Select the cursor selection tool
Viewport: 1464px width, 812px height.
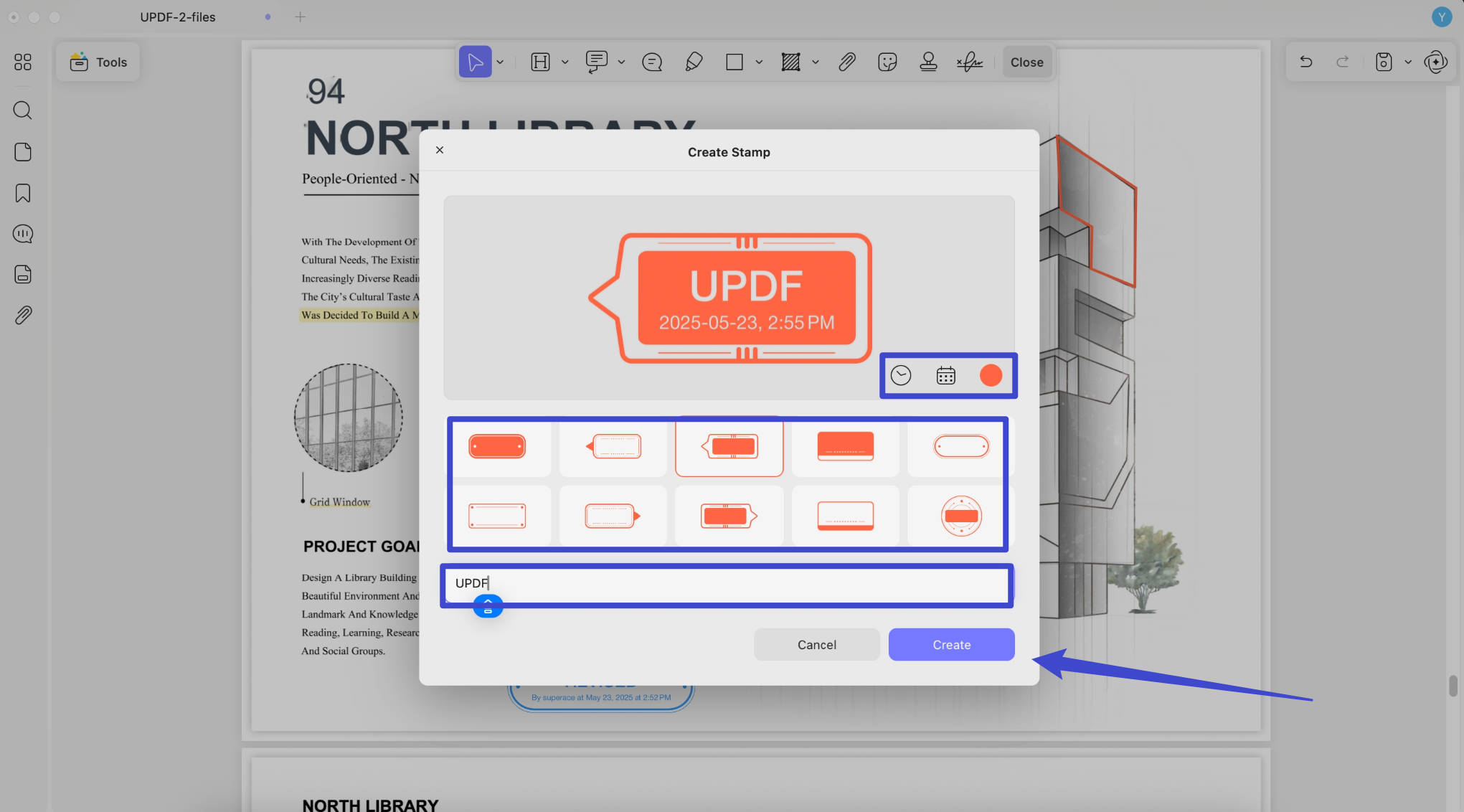(475, 62)
